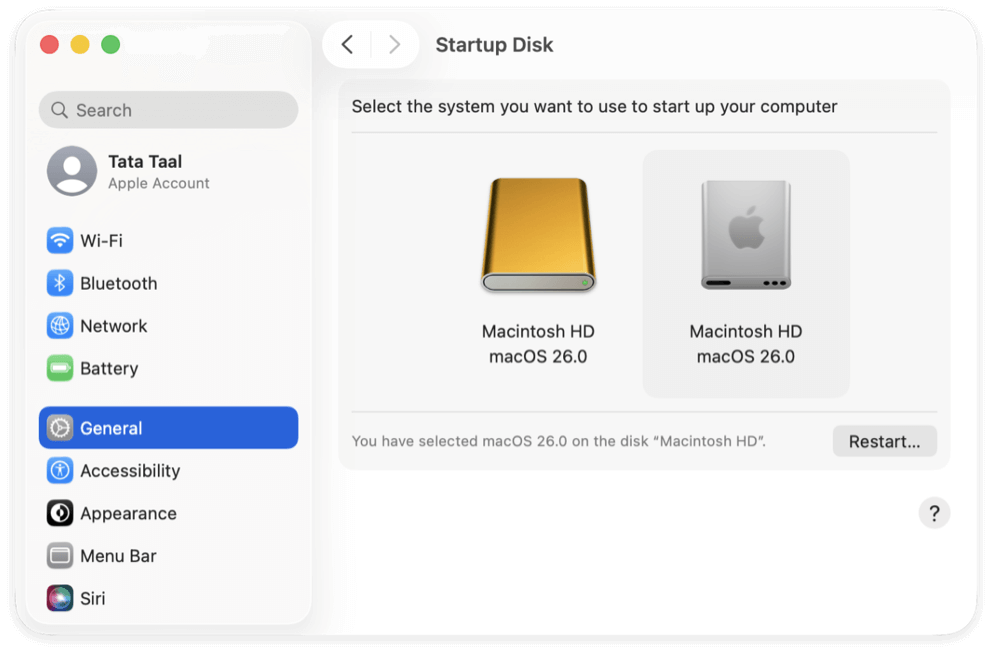Open Menu Bar settings
Image resolution: width=992 pixels, height=653 pixels.
[120, 555]
